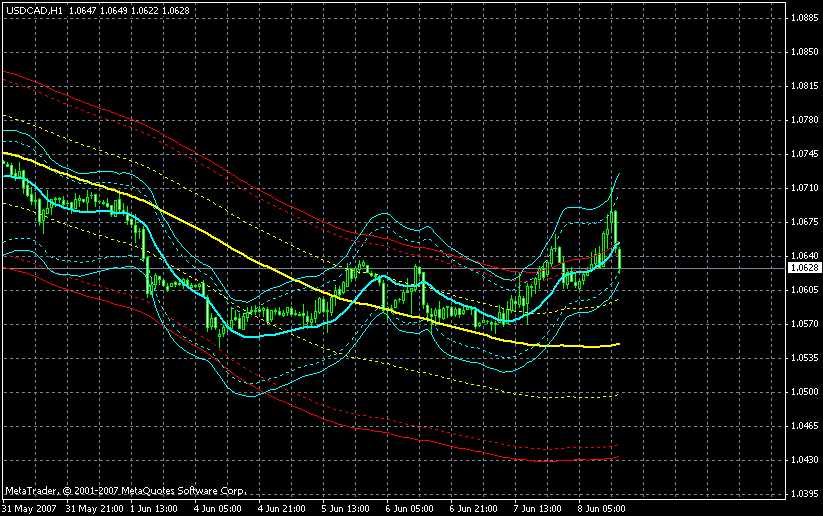Click the 1.0640 price axis label
Viewport: 823px width, 516px height.
[x=804, y=256]
